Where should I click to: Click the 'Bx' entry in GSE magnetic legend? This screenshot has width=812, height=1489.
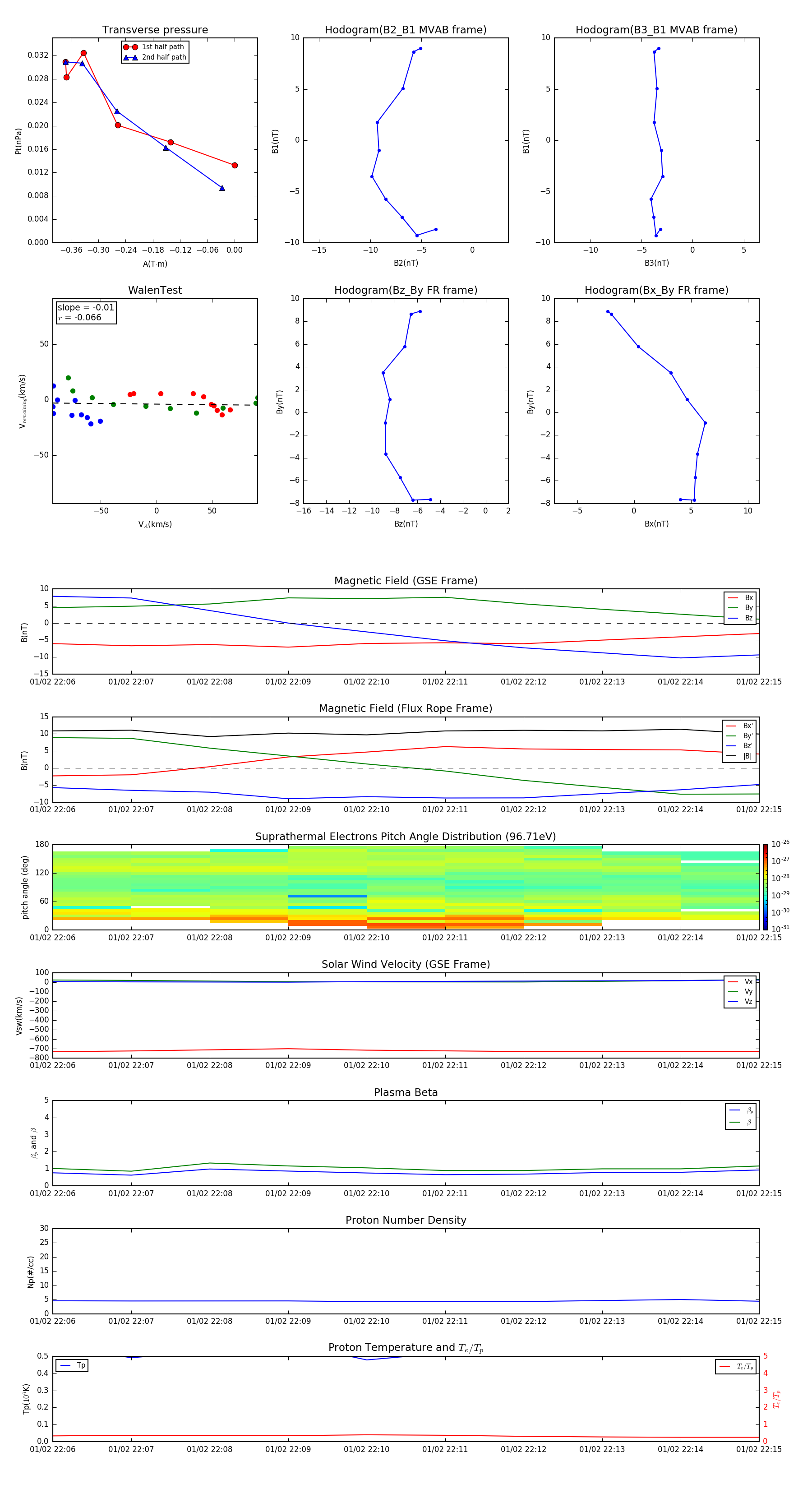tap(740, 598)
